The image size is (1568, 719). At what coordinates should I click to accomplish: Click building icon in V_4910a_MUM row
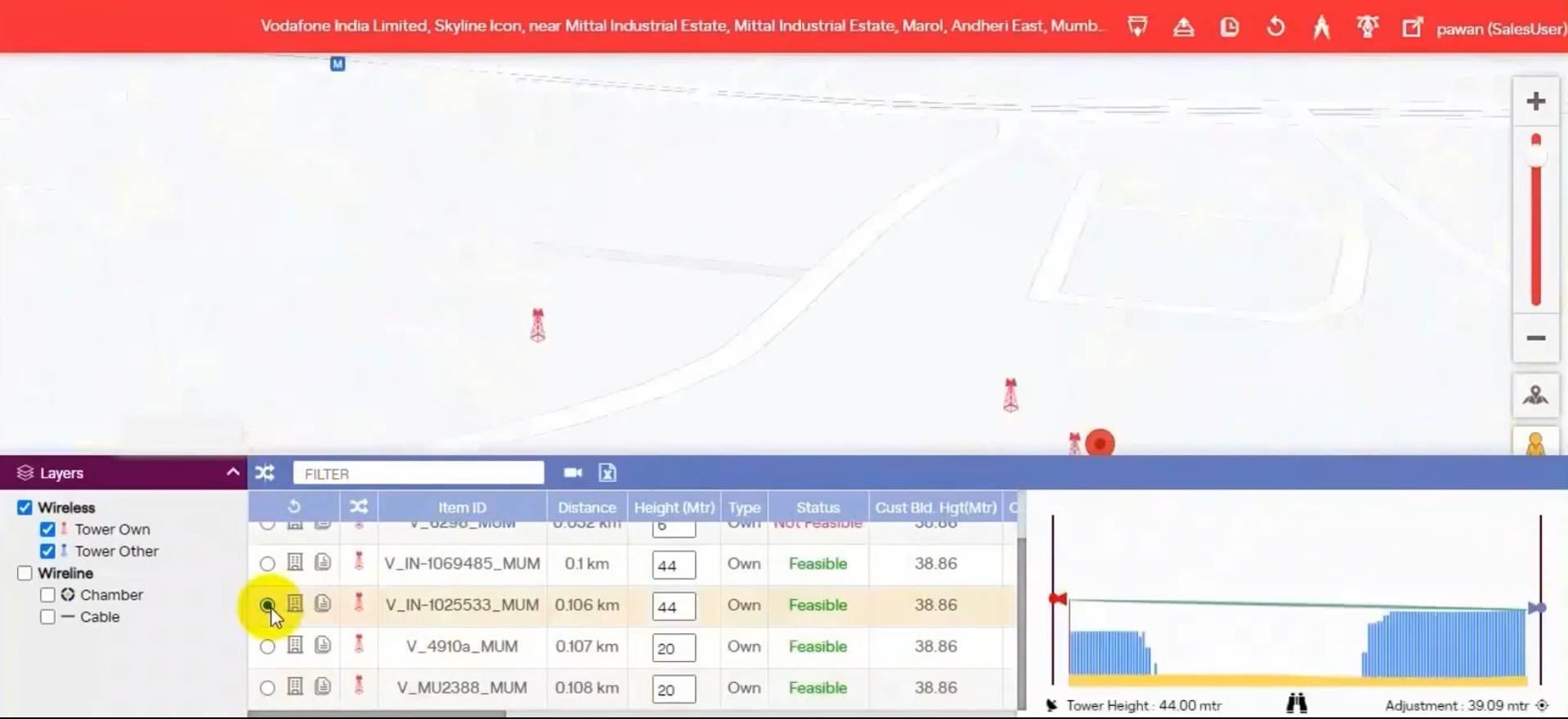coord(295,645)
